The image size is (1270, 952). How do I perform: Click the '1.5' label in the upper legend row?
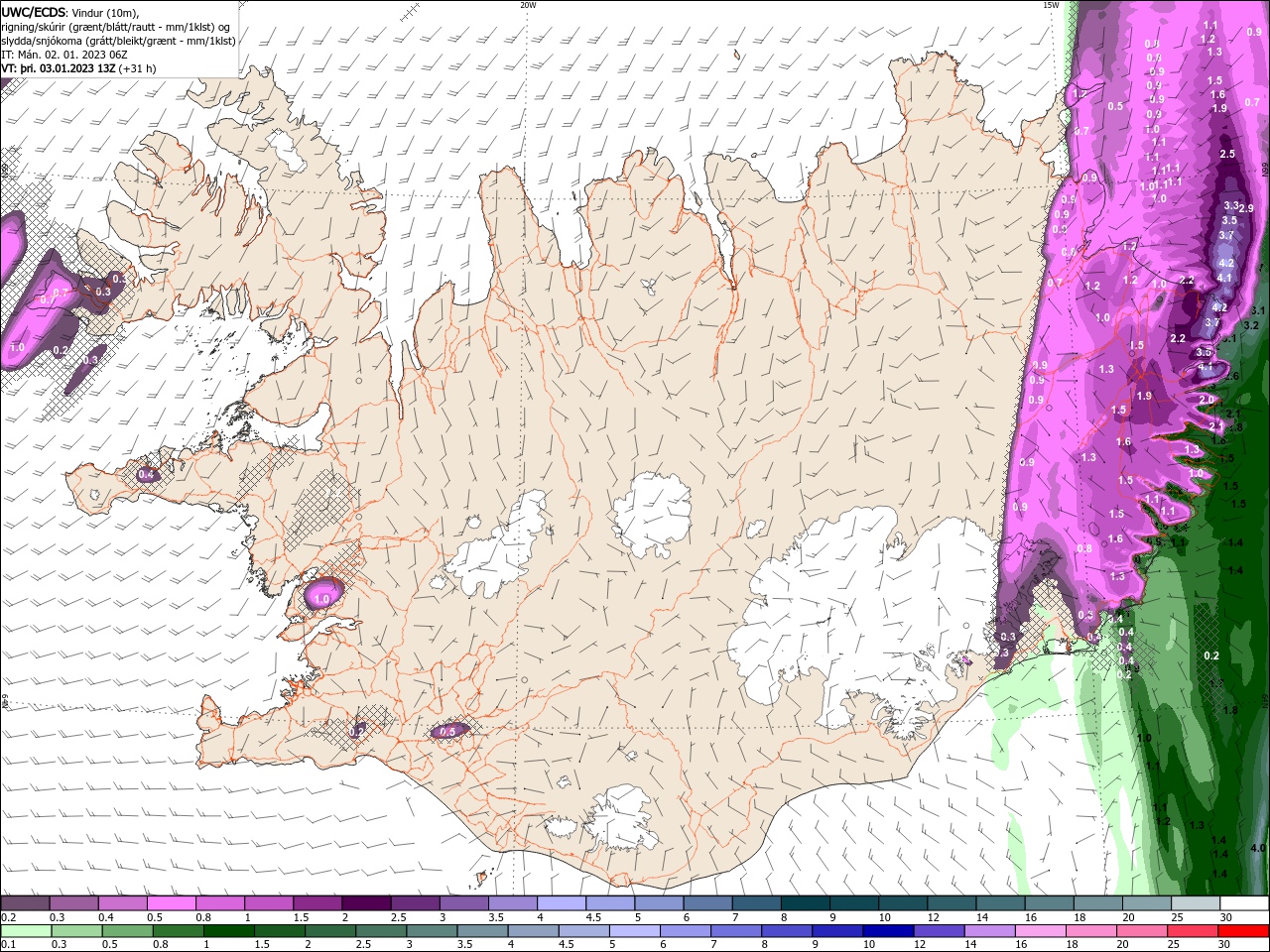pos(301,917)
